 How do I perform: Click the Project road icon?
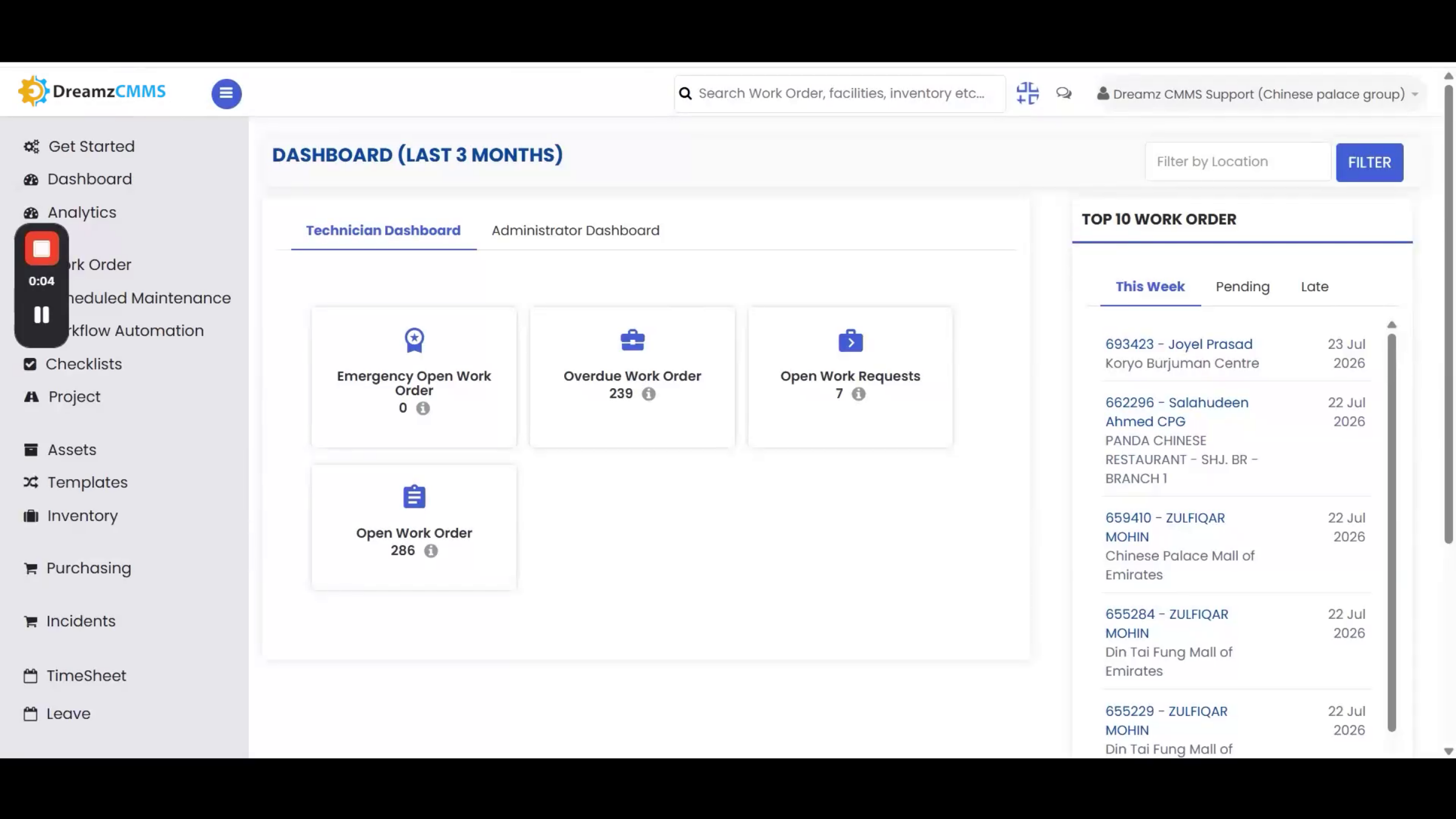31,397
